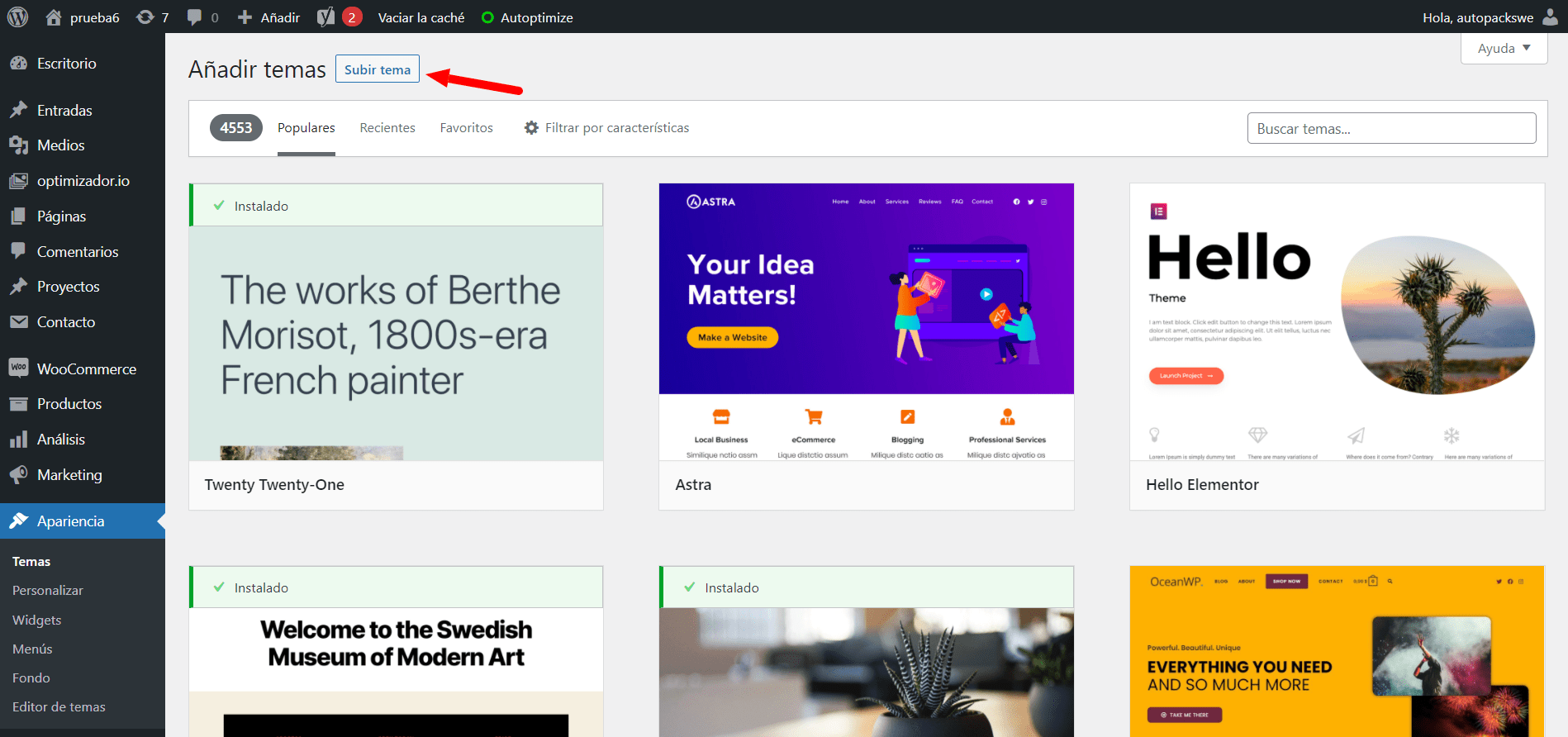Open the Temas submenu item

31,561
